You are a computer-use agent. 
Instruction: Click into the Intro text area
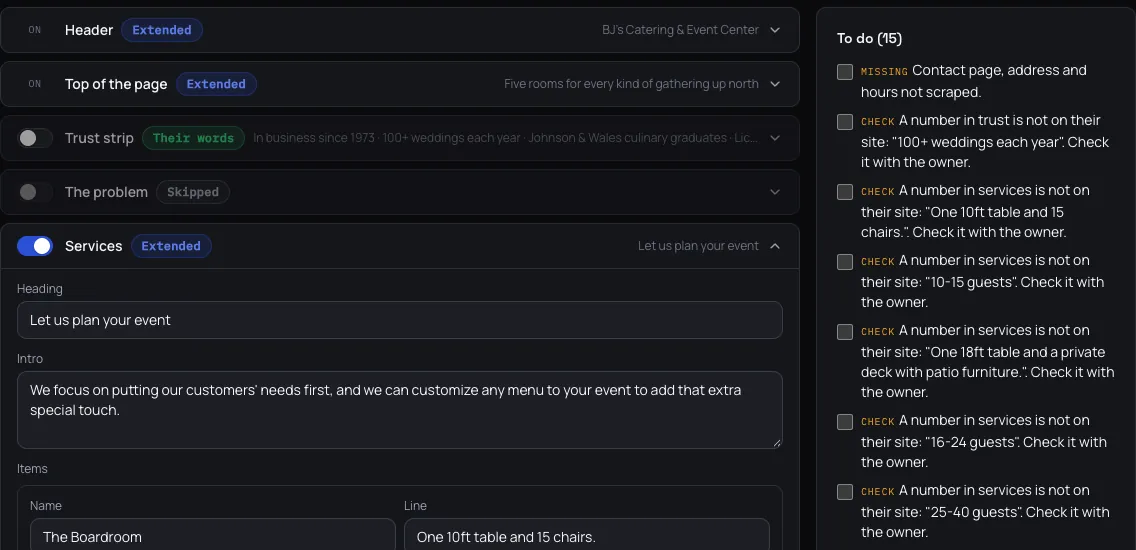(400, 409)
